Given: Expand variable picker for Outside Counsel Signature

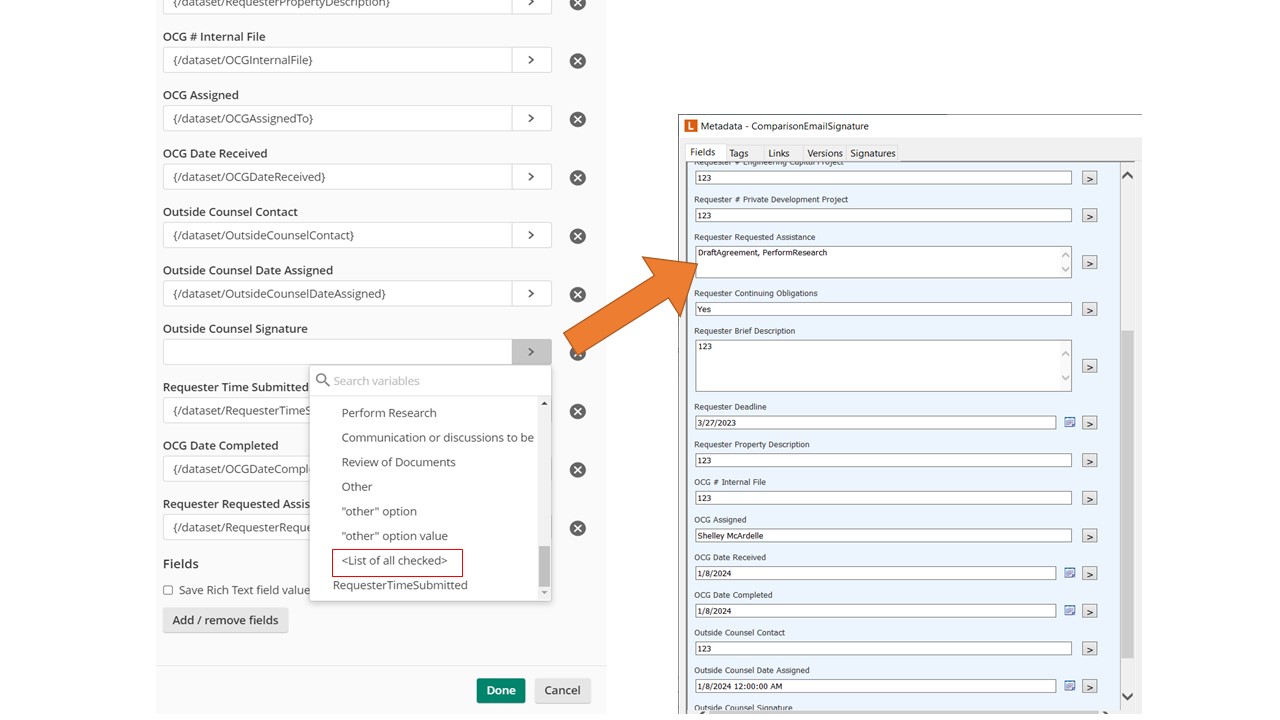Looking at the screenshot, I should [x=531, y=352].
